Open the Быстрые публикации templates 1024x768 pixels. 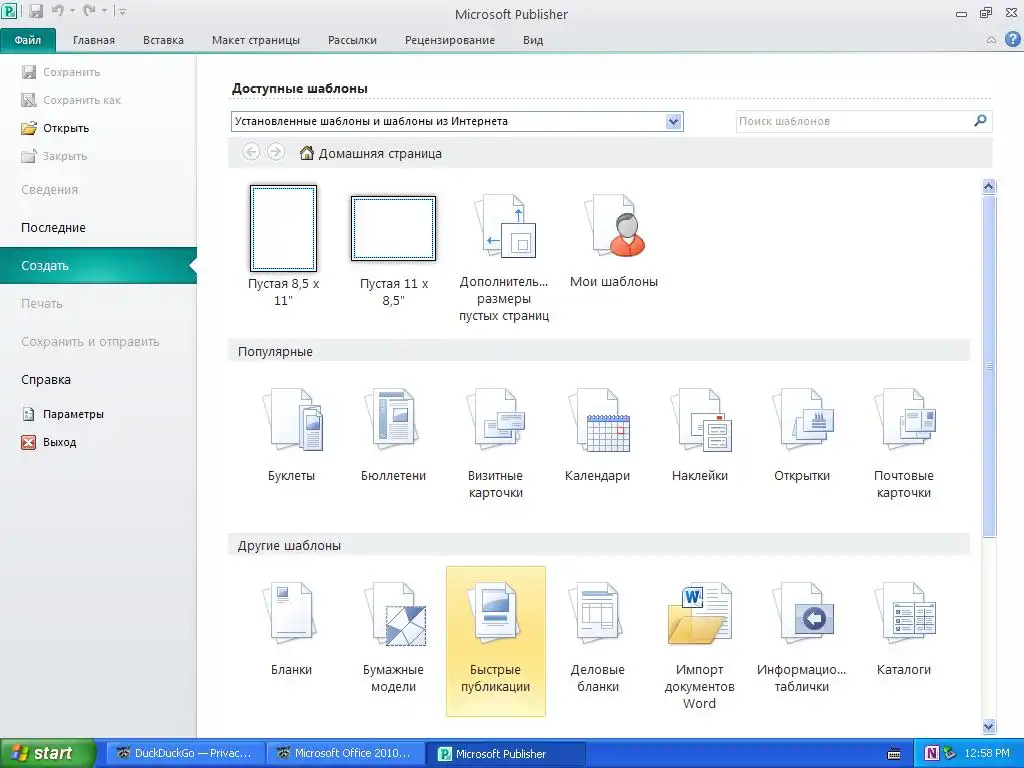[x=496, y=641]
